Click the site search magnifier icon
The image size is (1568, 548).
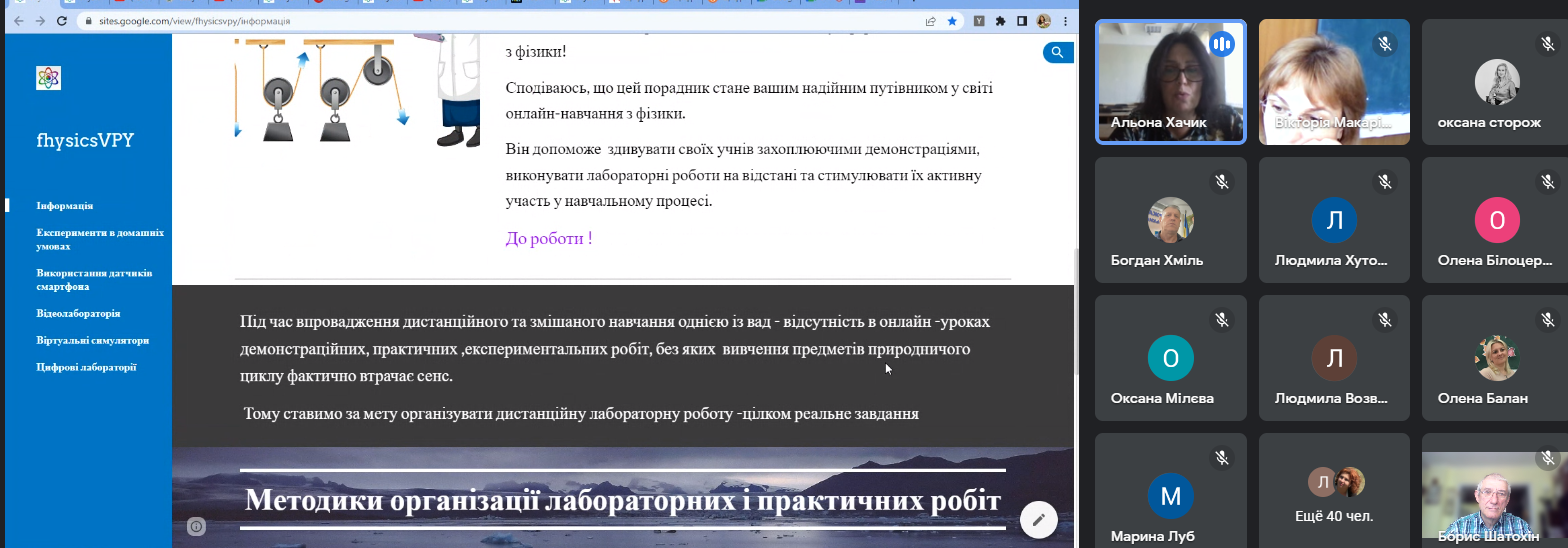pos(1058,52)
